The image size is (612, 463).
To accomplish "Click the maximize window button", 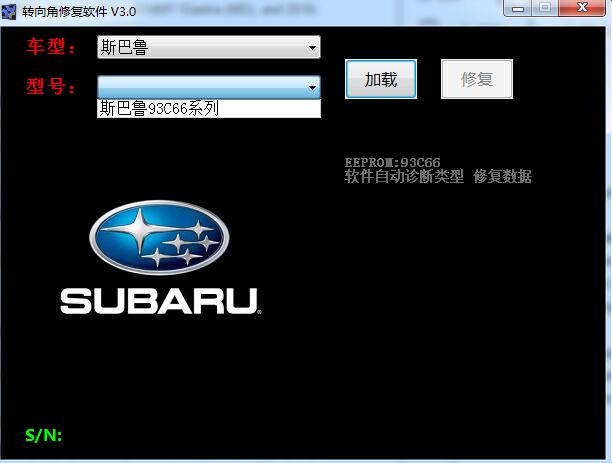I will coord(545,8).
